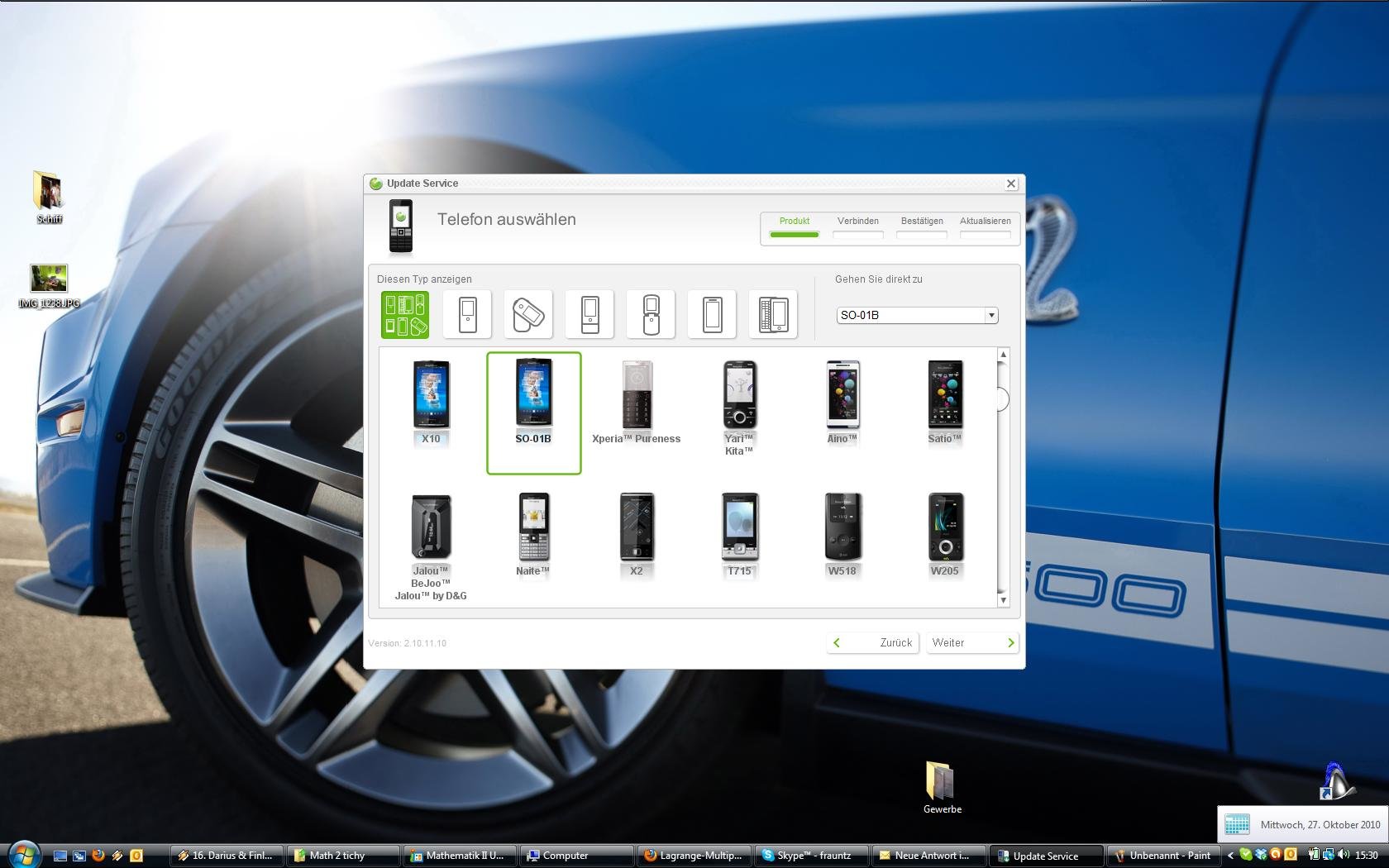Click the Update Service title bar logo
The width and height of the screenshot is (1389, 868).
376,184
